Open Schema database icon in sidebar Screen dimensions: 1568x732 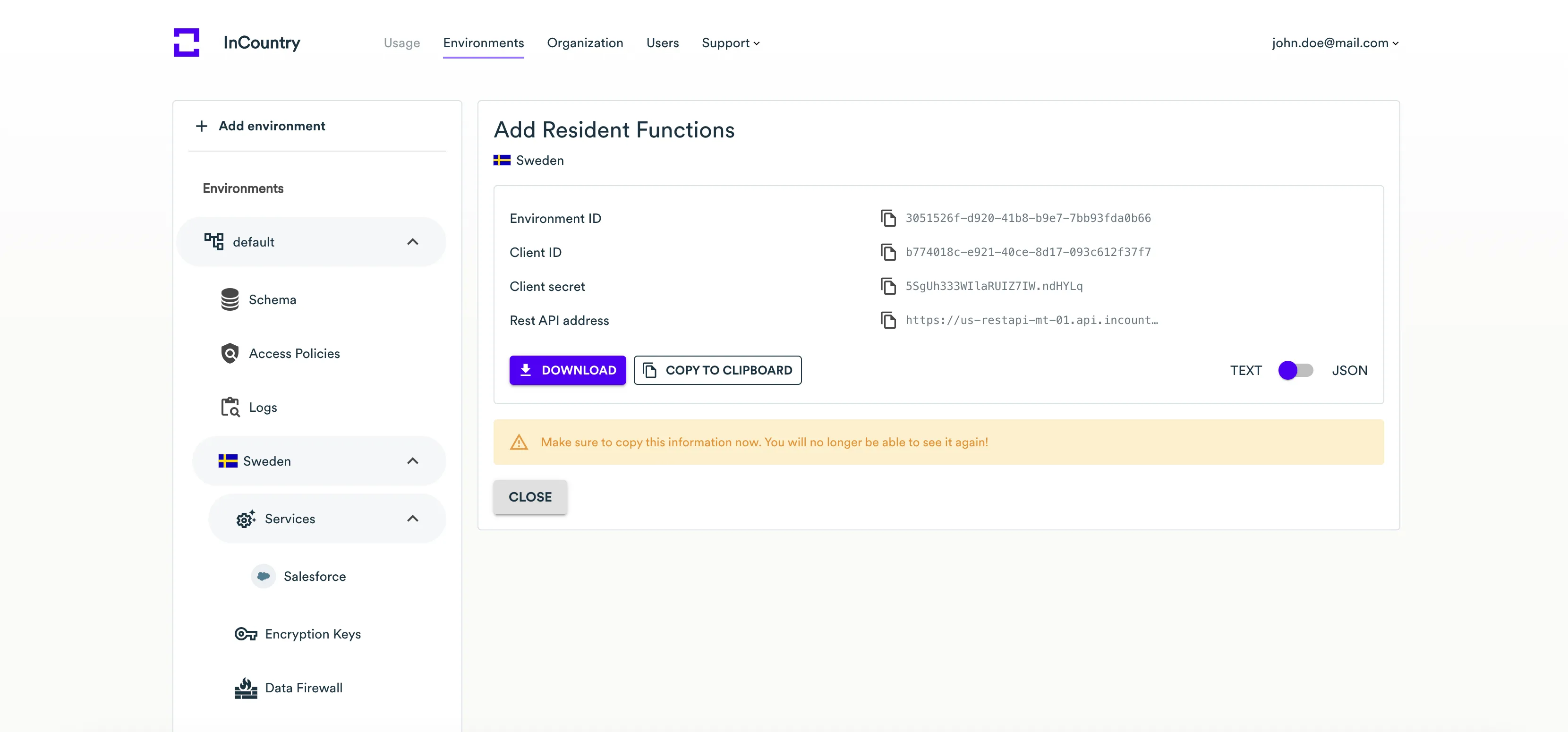[230, 299]
